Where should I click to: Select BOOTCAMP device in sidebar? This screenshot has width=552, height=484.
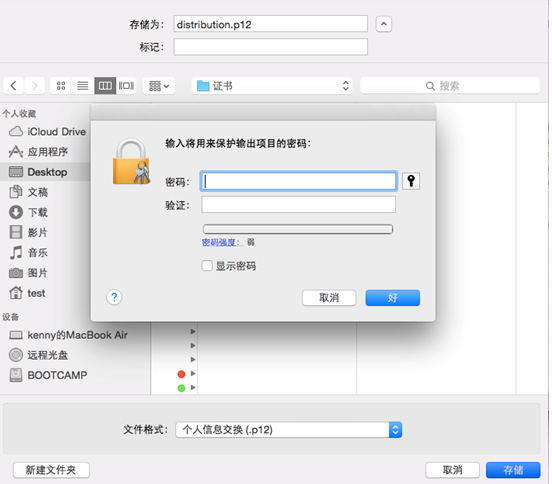coord(48,375)
